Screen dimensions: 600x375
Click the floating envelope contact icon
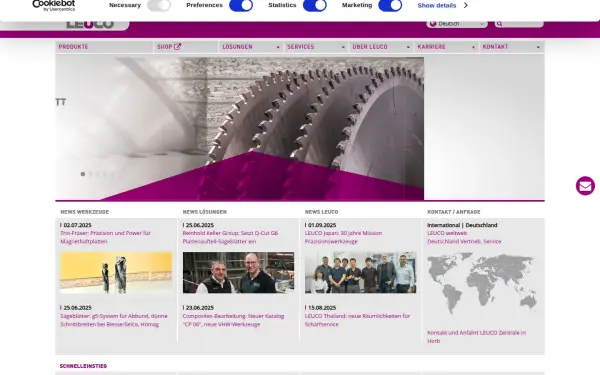pyautogui.click(x=585, y=186)
